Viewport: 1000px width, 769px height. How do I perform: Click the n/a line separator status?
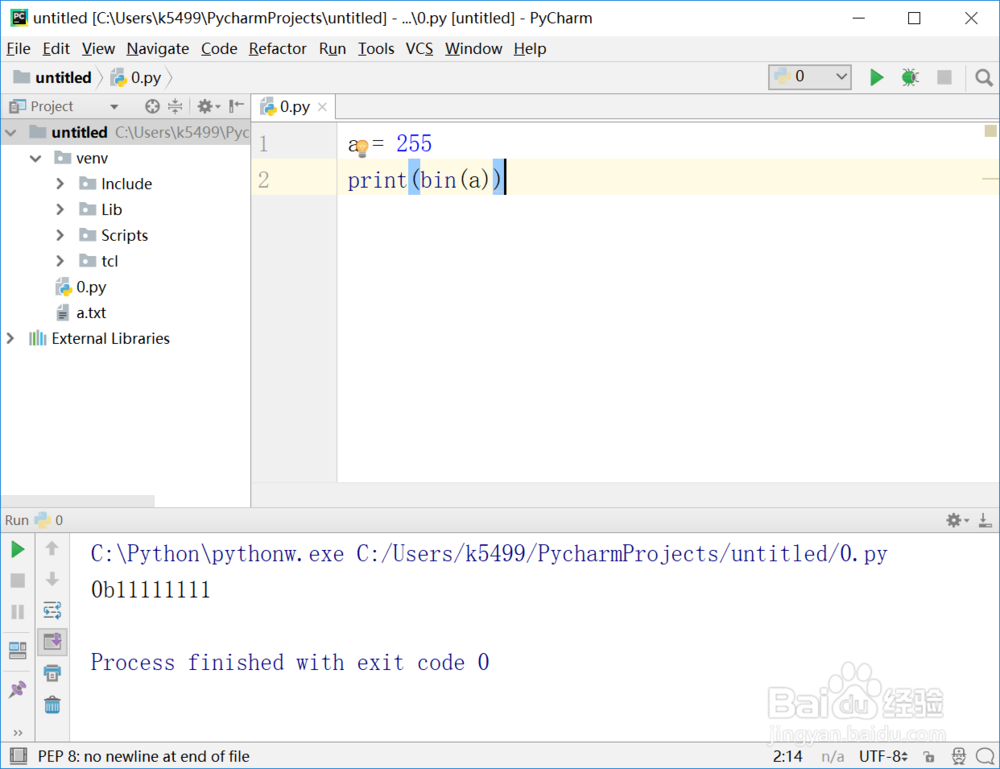(832, 757)
